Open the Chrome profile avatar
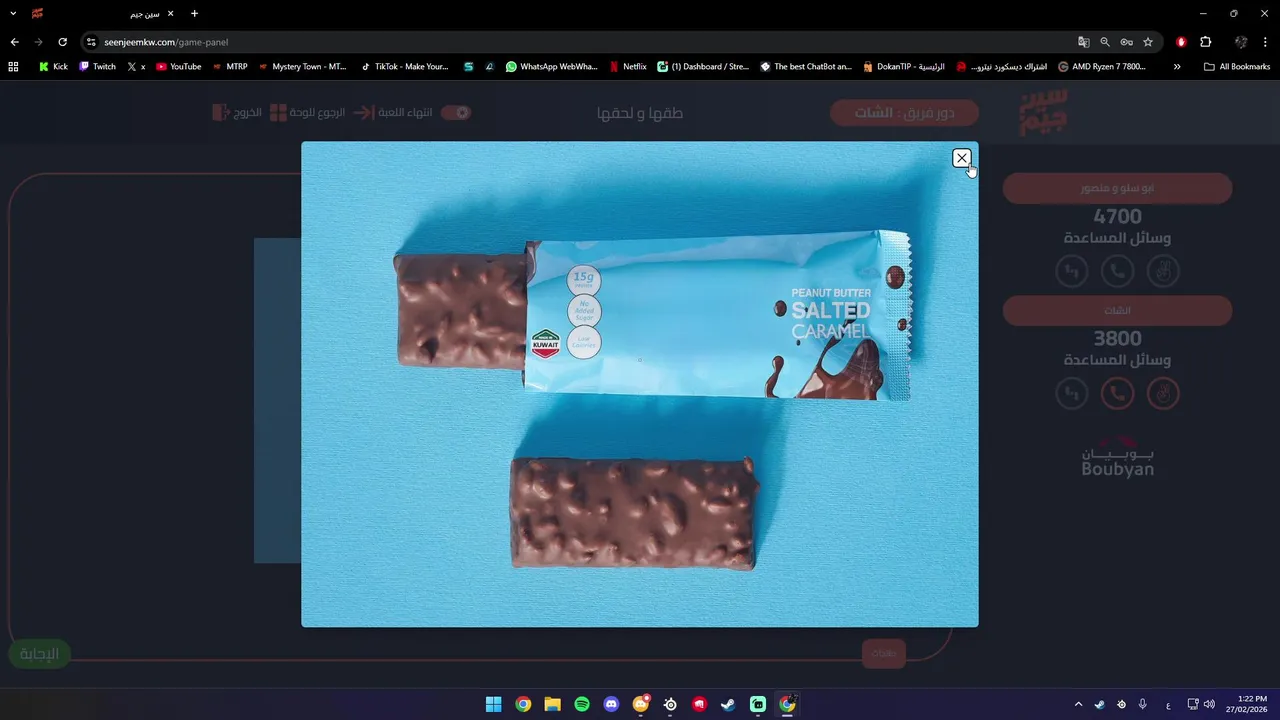 1241,42
